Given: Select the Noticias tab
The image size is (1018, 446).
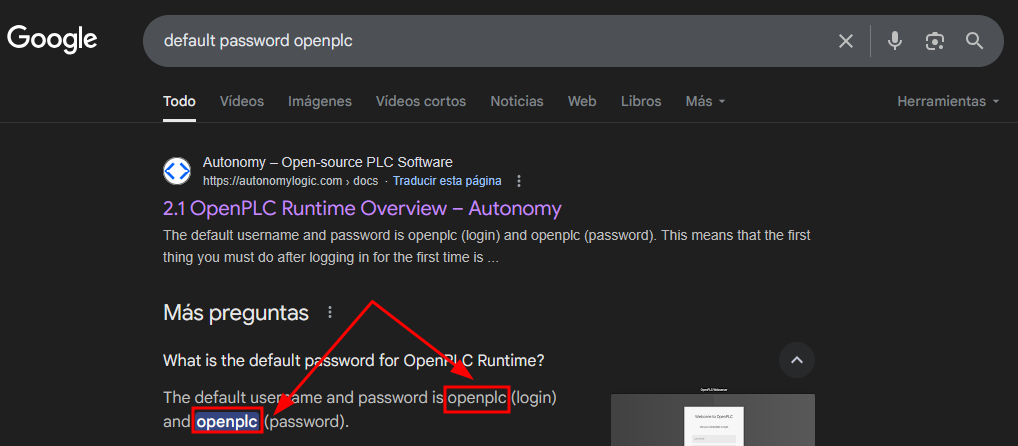Looking at the screenshot, I should 517,101.
